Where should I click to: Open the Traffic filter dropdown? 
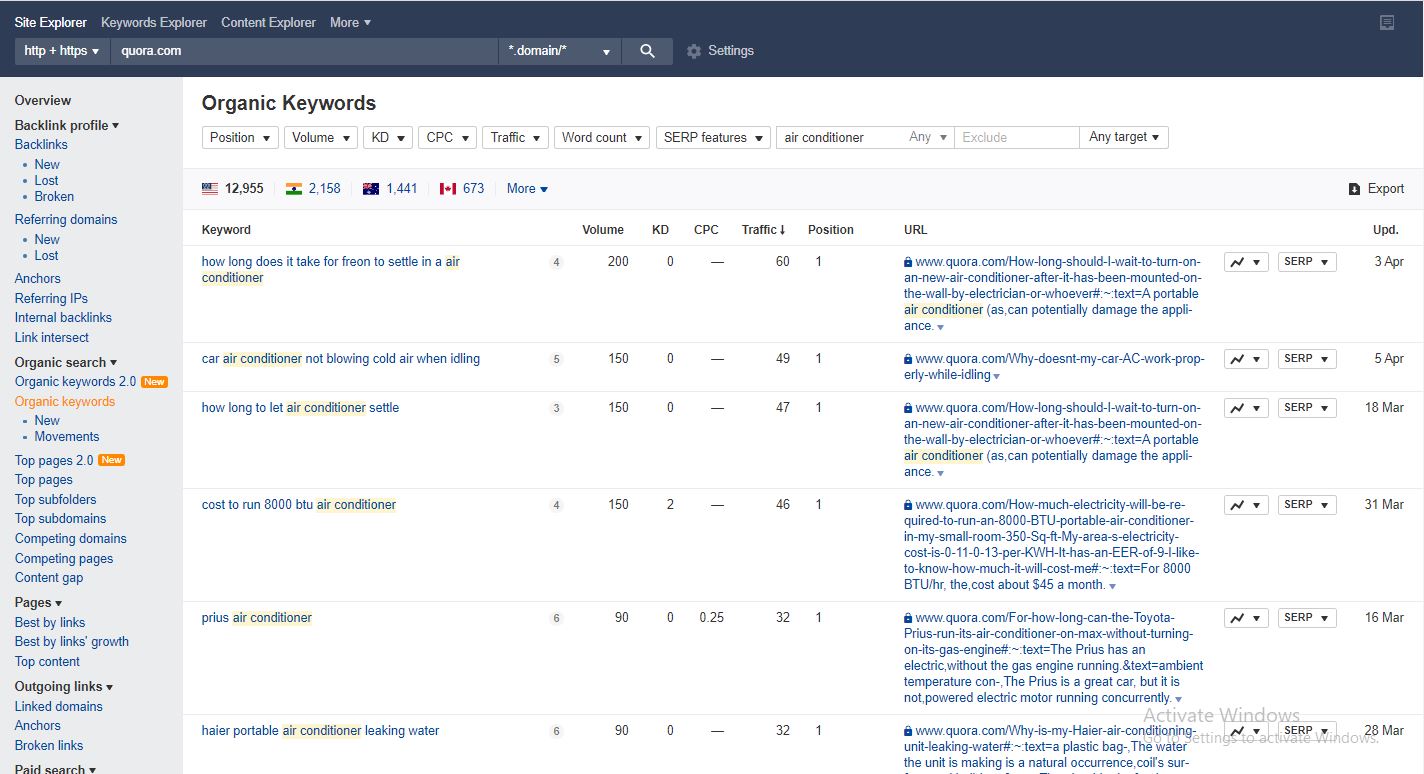(515, 138)
